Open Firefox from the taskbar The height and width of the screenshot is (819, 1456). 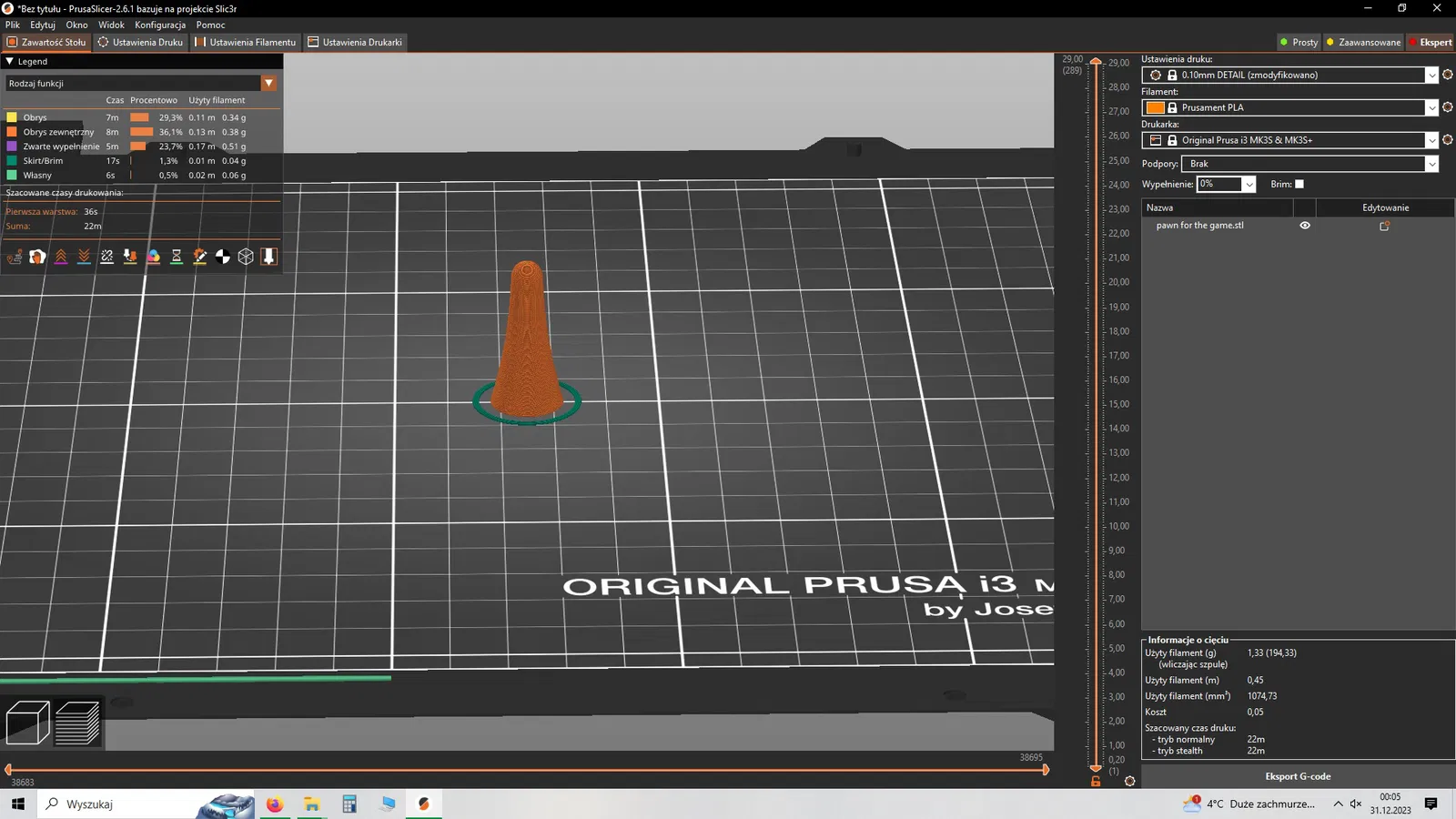[275, 804]
